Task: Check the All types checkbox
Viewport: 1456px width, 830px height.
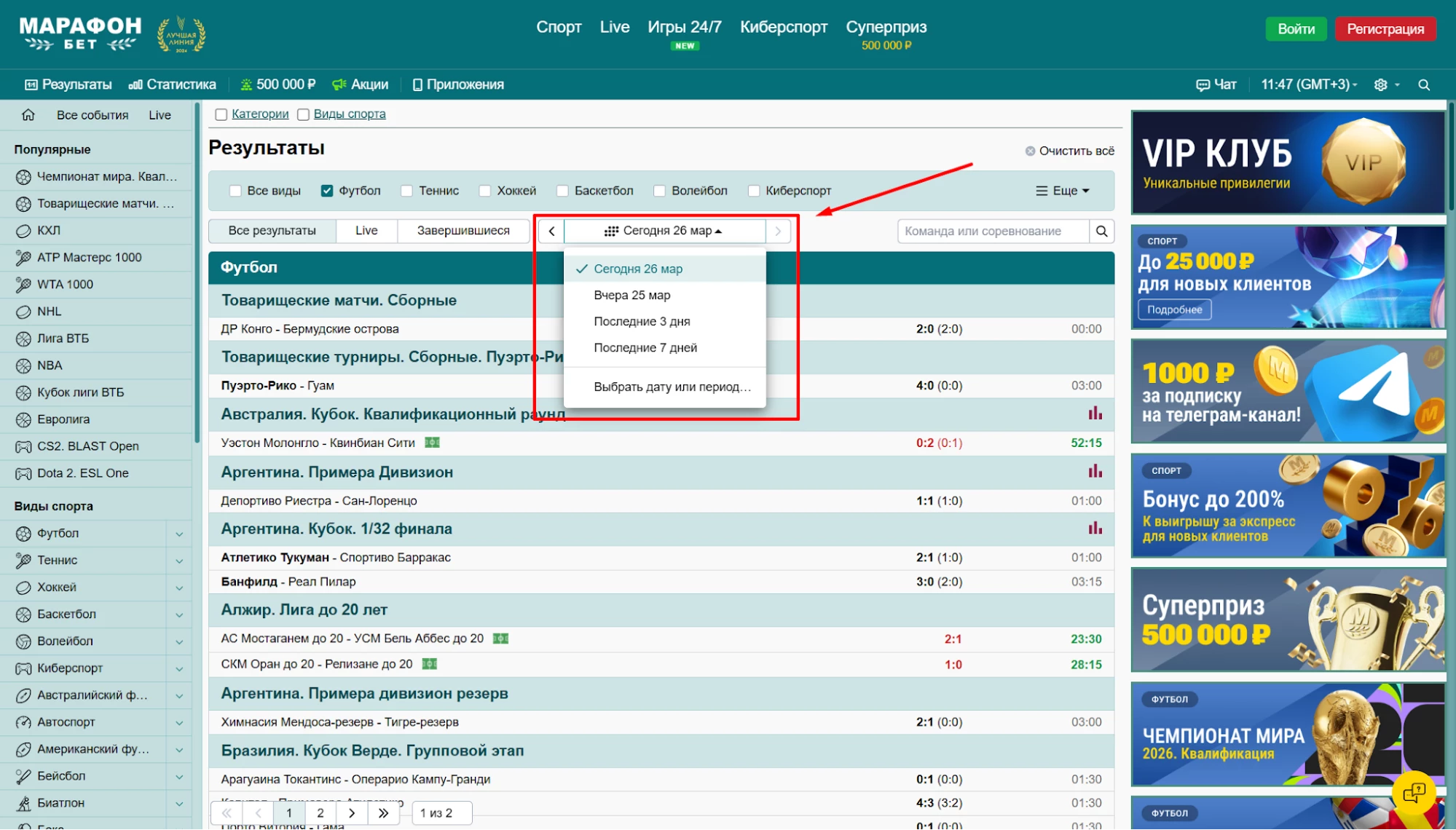Action: click(235, 191)
